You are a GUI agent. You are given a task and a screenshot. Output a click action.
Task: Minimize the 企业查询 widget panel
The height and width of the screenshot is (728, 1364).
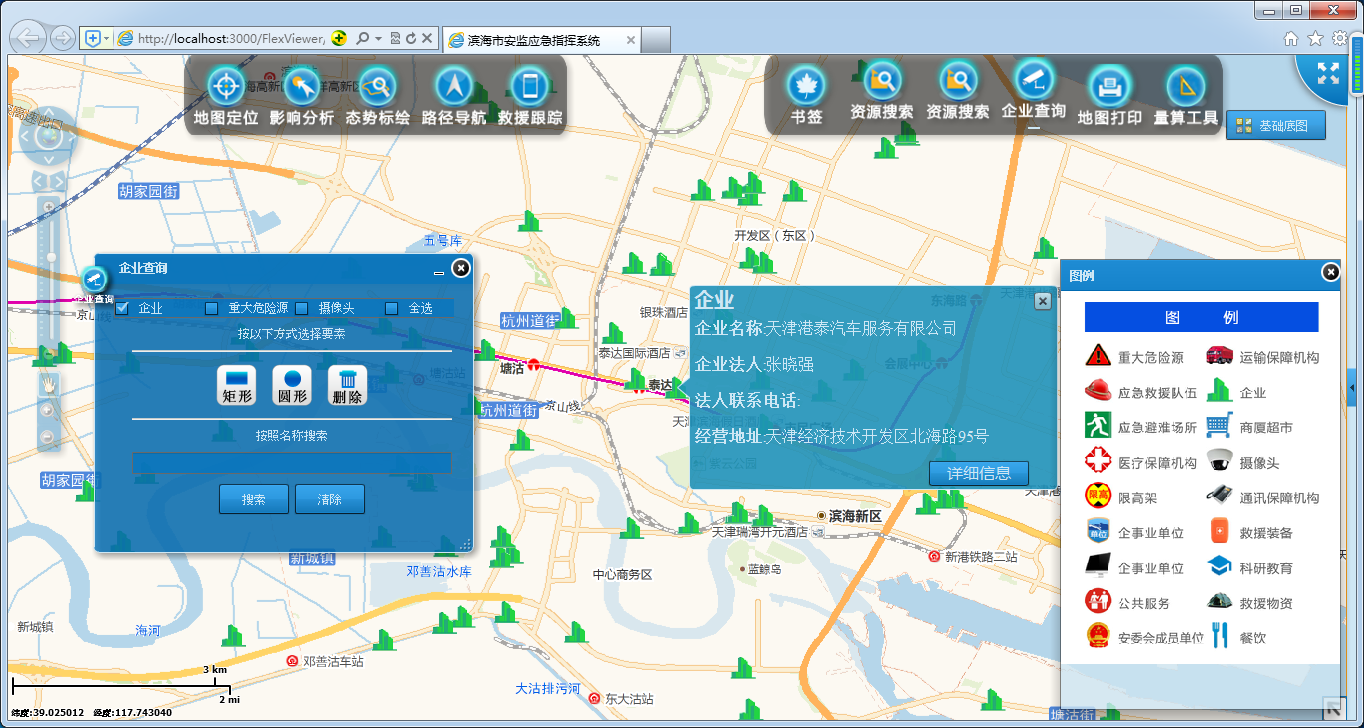tap(438, 273)
